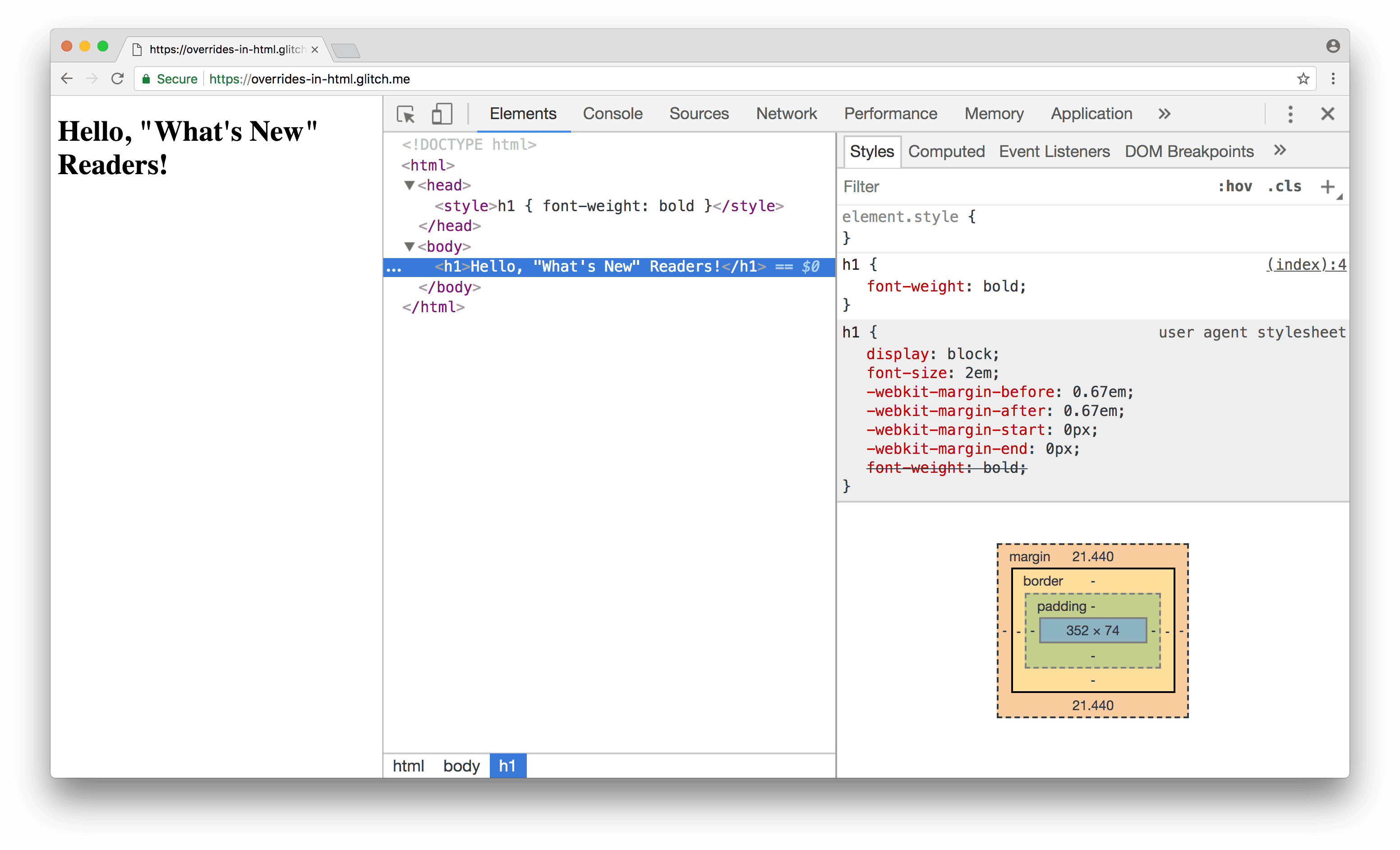1400x850 pixels.
Task: Click the Event Listeners panel tab
Action: point(1053,151)
